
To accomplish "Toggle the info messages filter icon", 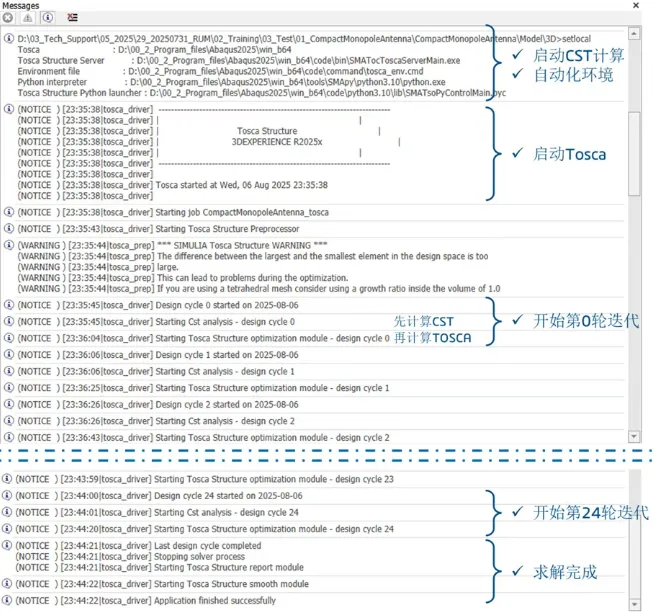I will [48, 18].
